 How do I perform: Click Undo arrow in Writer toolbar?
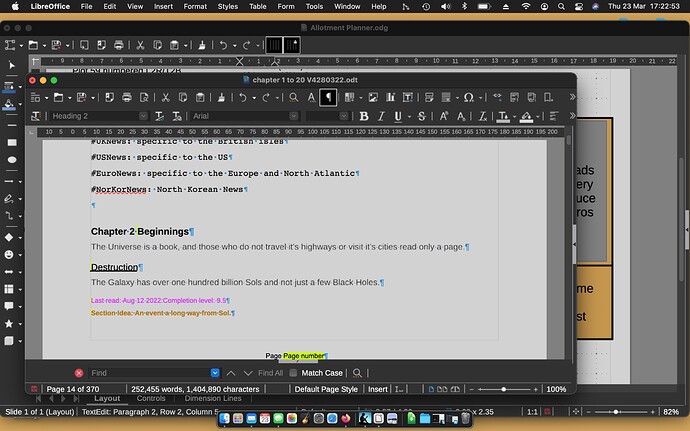point(242,98)
